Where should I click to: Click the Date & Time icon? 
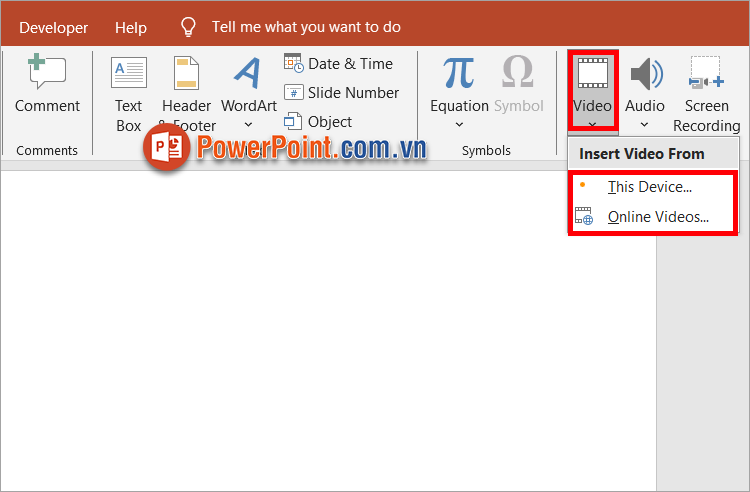pyautogui.click(x=294, y=63)
